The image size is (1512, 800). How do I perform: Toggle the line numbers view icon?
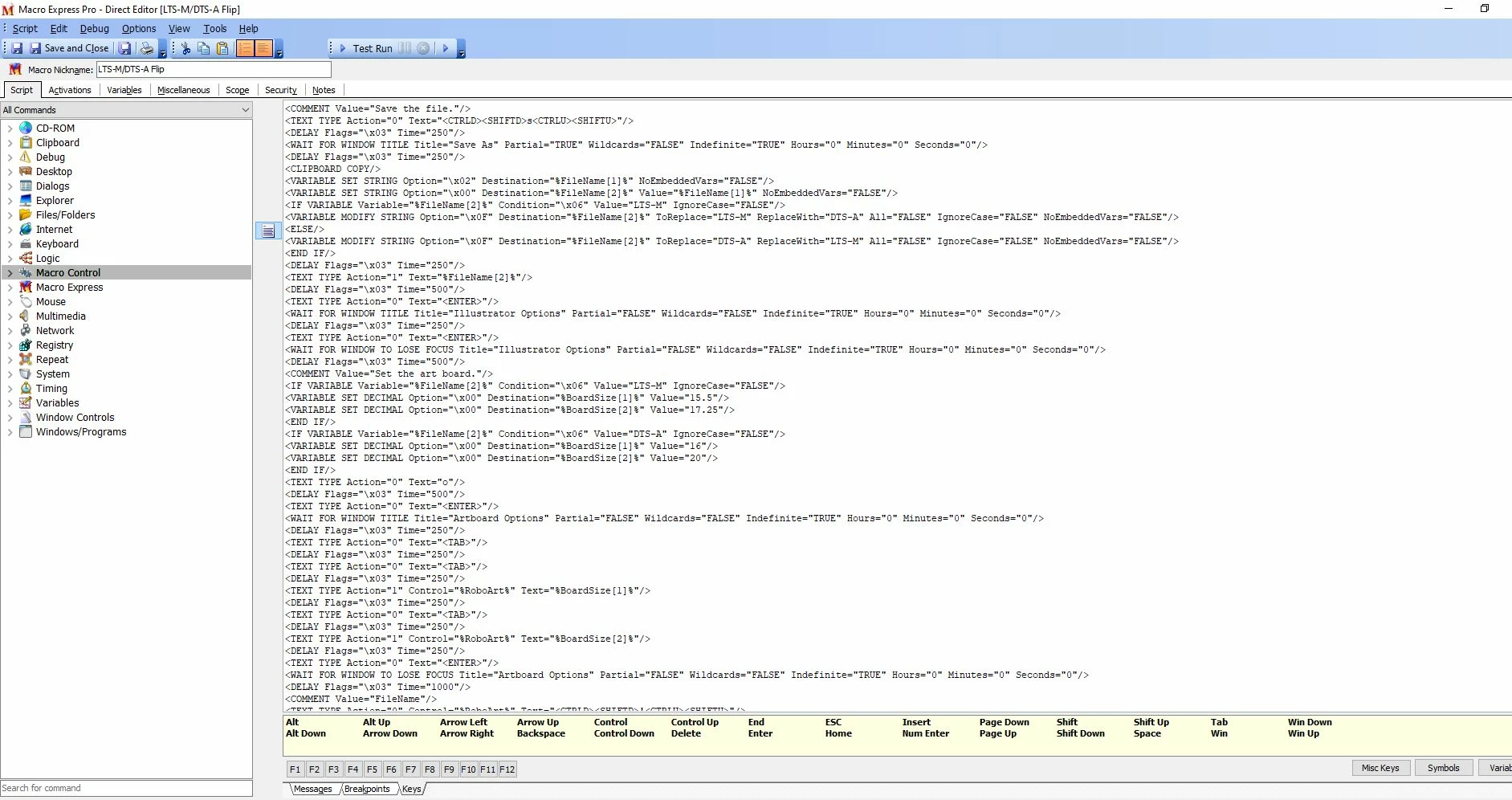[245, 48]
